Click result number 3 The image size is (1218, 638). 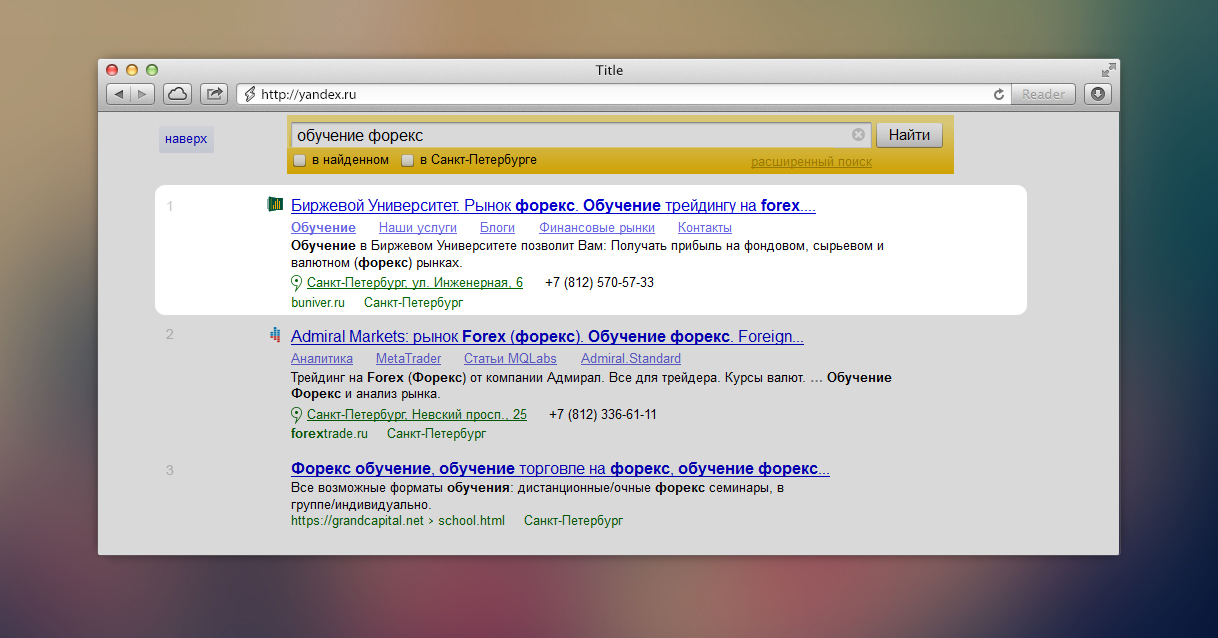click(170, 470)
